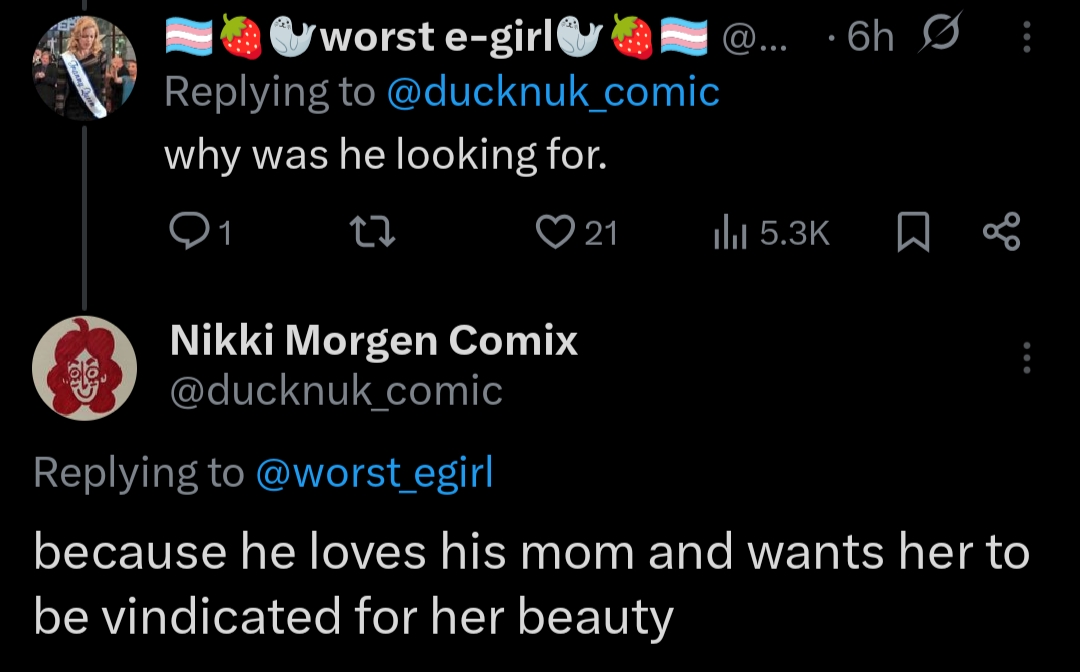Click the @ducknuk_comic handle under Nikki's name
Viewport: 1080px width, 672px height.
click(x=336, y=391)
